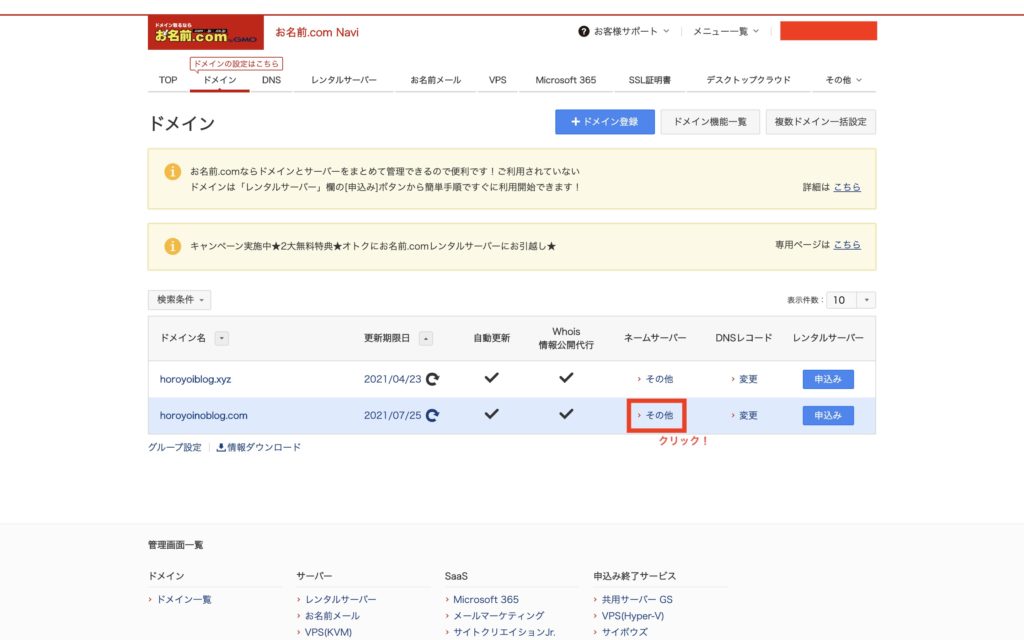Toggle 自動更新 checkmark for horoyoiblog.xyz

tap(492, 377)
